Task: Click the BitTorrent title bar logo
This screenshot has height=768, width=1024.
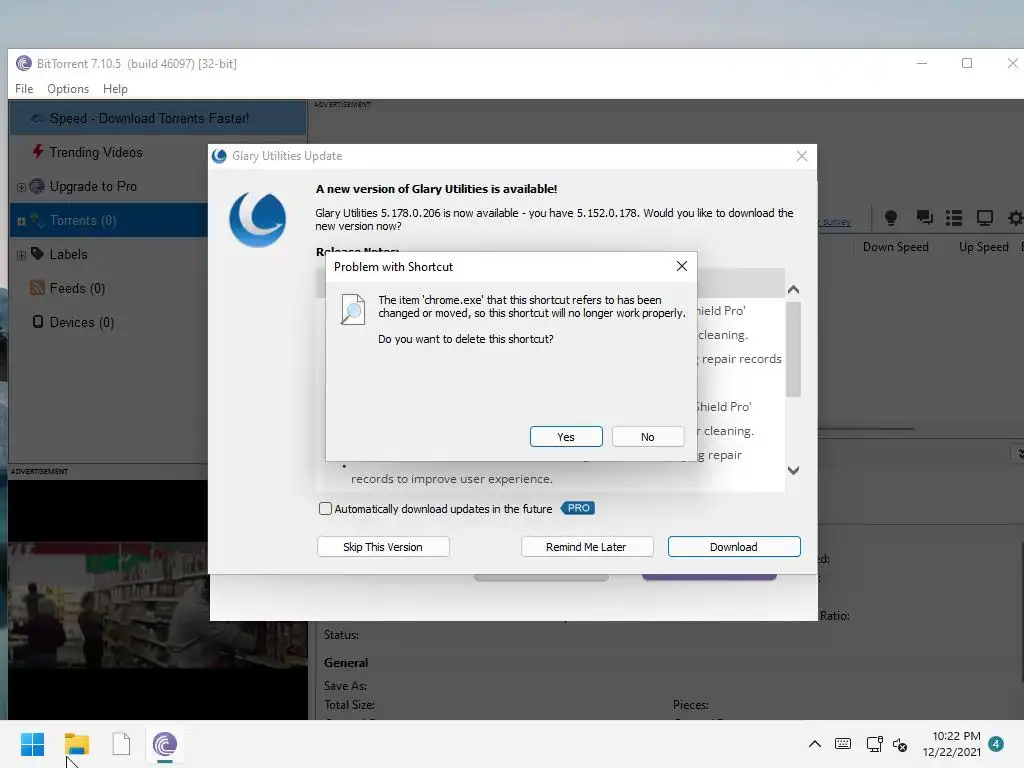Action: pos(24,63)
